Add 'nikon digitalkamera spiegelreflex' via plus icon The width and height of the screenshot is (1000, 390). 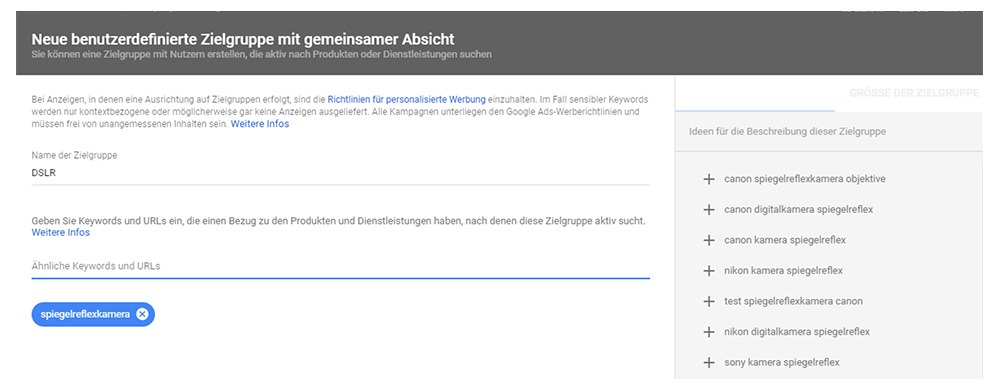pos(708,332)
